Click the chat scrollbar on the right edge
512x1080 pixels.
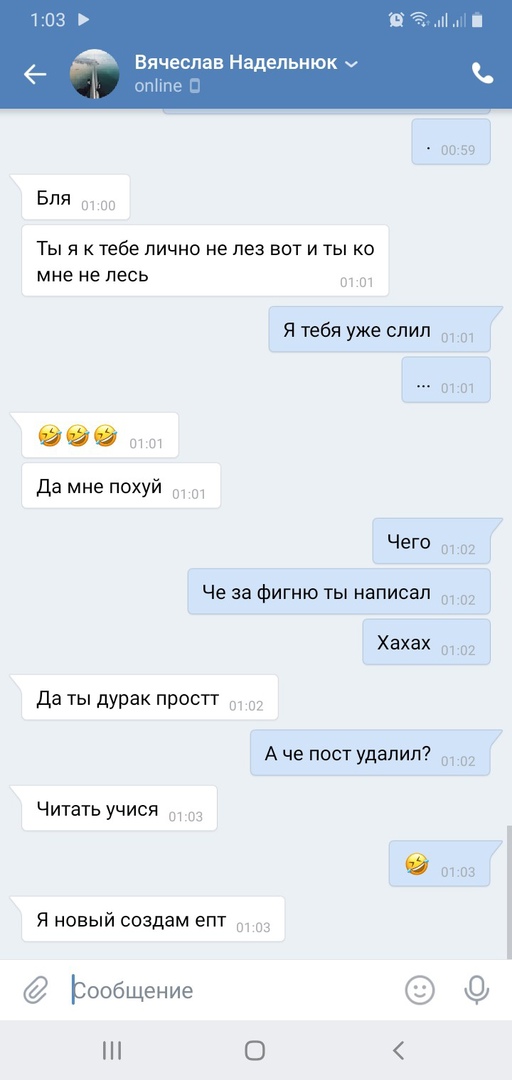pos(509,892)
